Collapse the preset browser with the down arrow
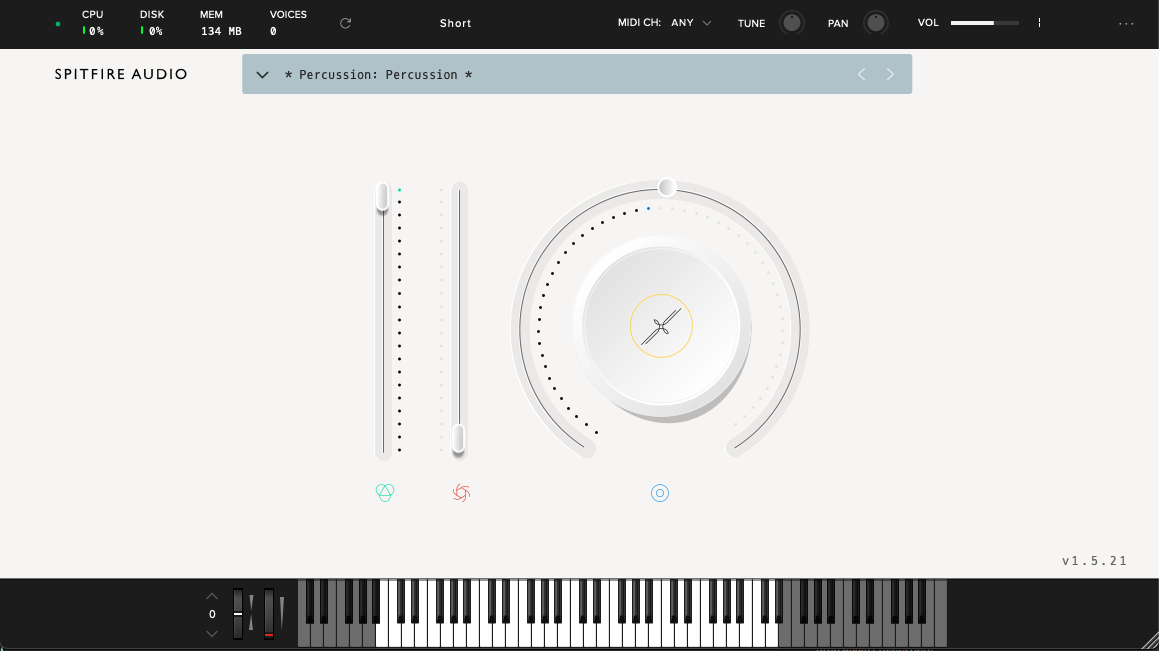This screenshot has width=1159, height=651. tap(261, 74)
